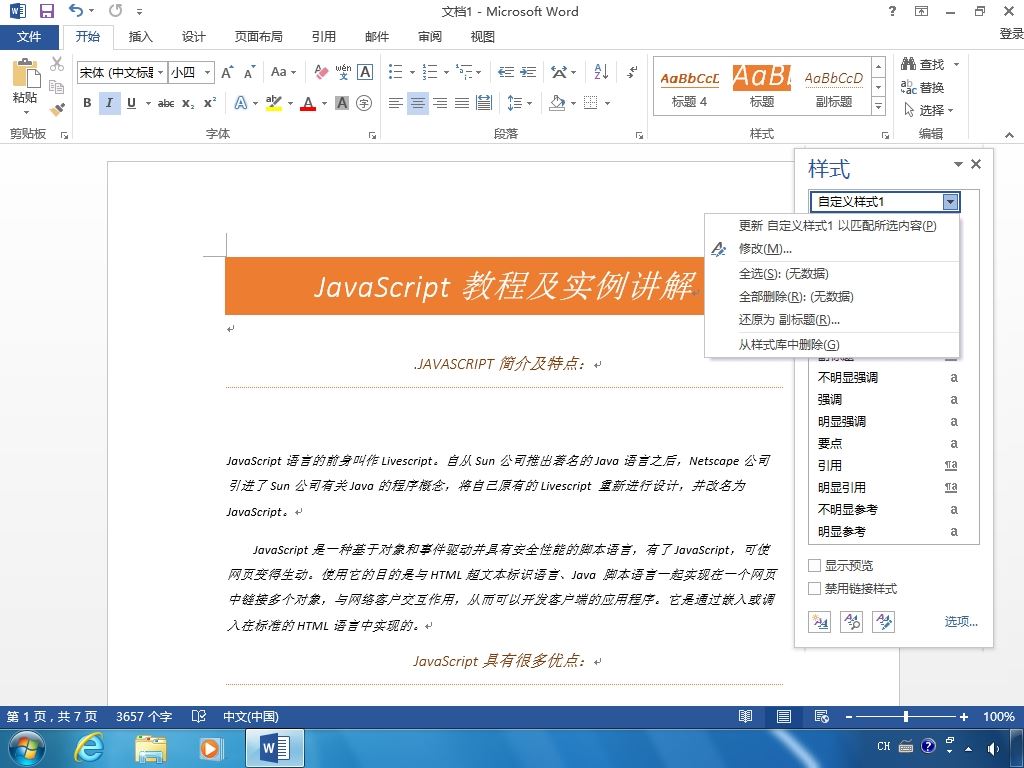The width and height of the screenshot is (1024, 768).
Task: Click the Show paragraph marks icon
Action: 632,72
